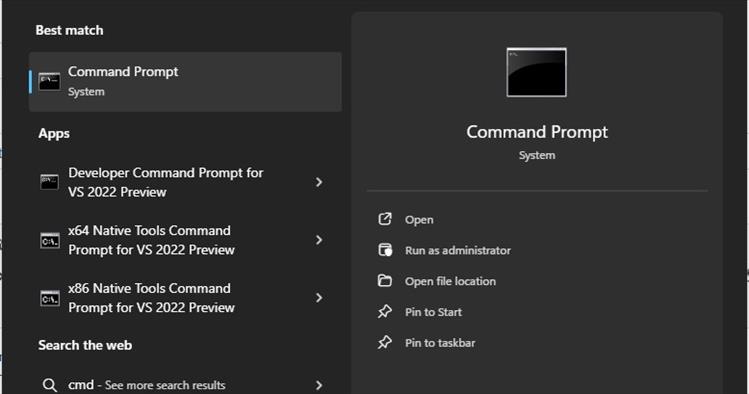
Task: Click the Command Prompt icon in Best match
Action: [x=49, y=82]
